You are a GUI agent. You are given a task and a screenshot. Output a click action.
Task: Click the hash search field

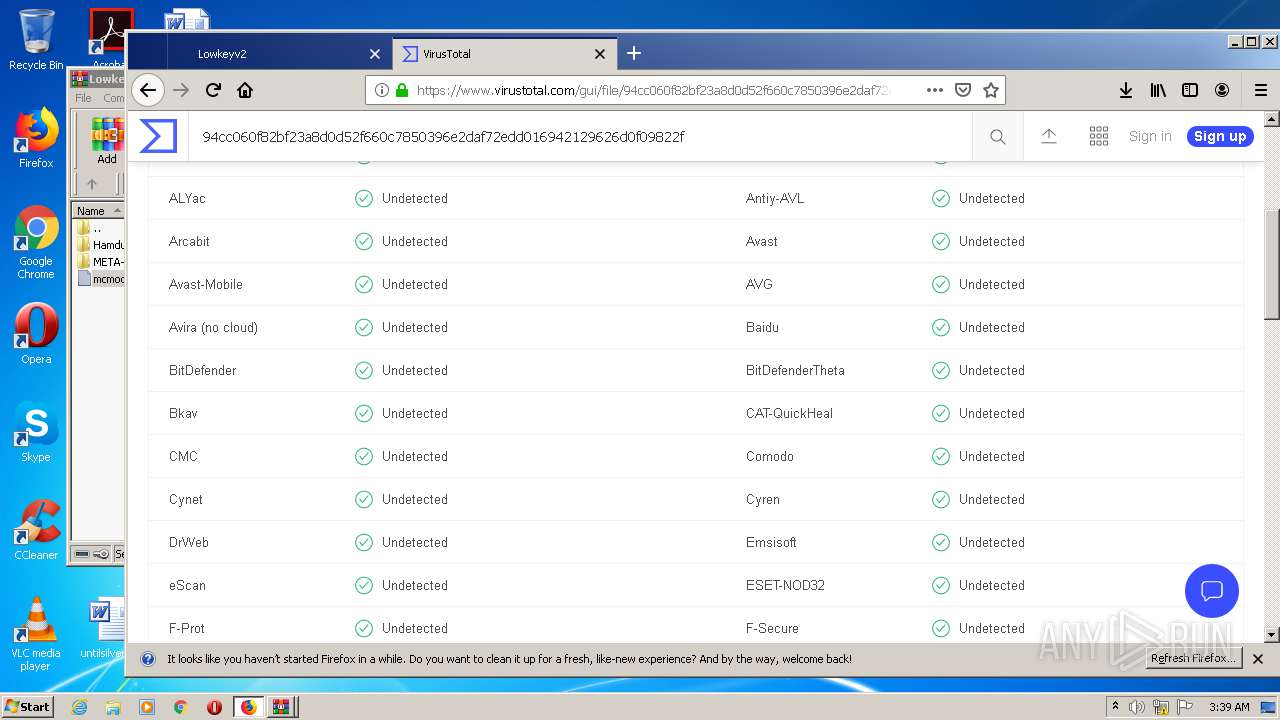(x=580, y=137)
